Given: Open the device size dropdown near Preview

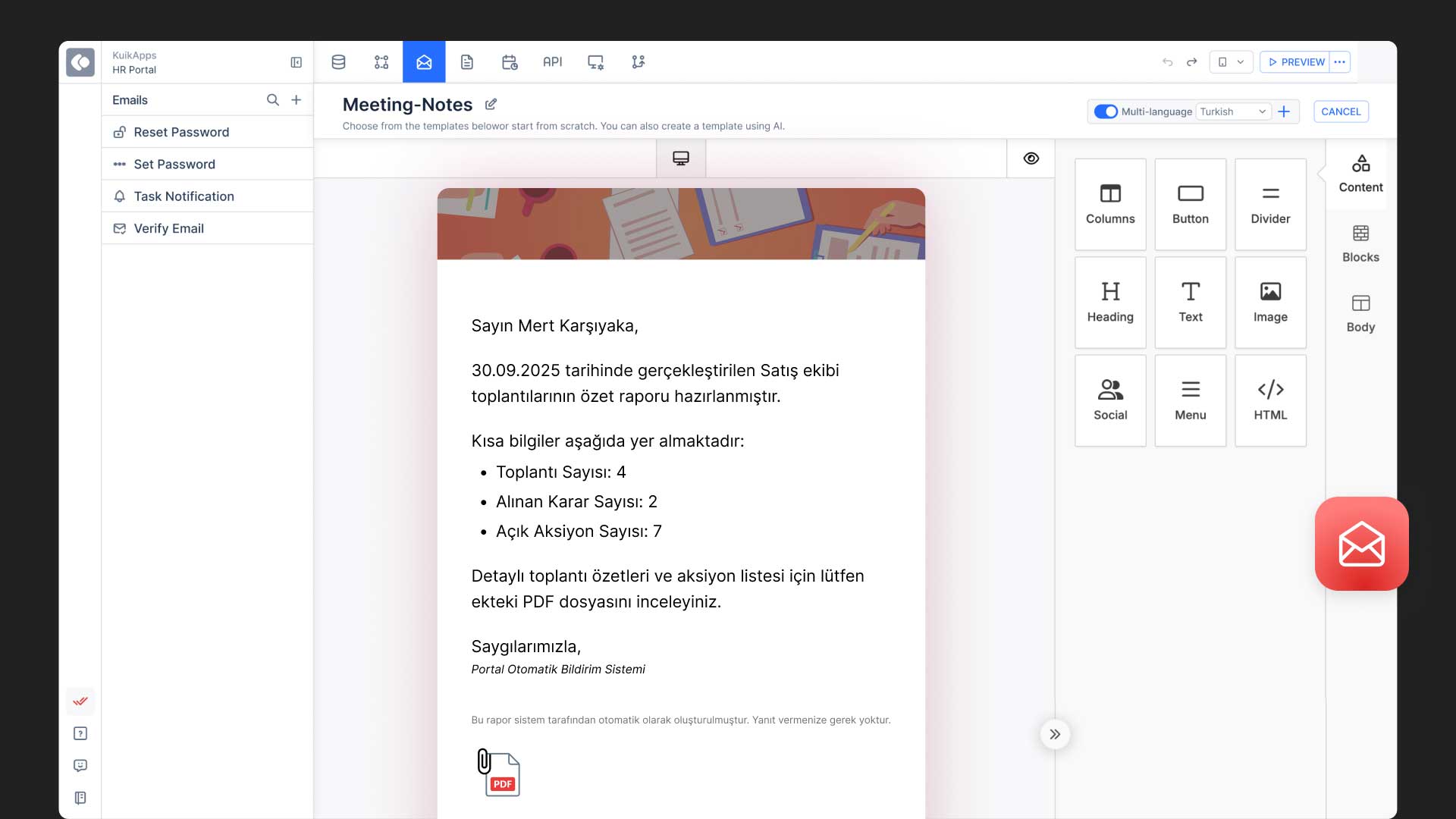Looking at the screenshot, I should [x=1231, y=61].
